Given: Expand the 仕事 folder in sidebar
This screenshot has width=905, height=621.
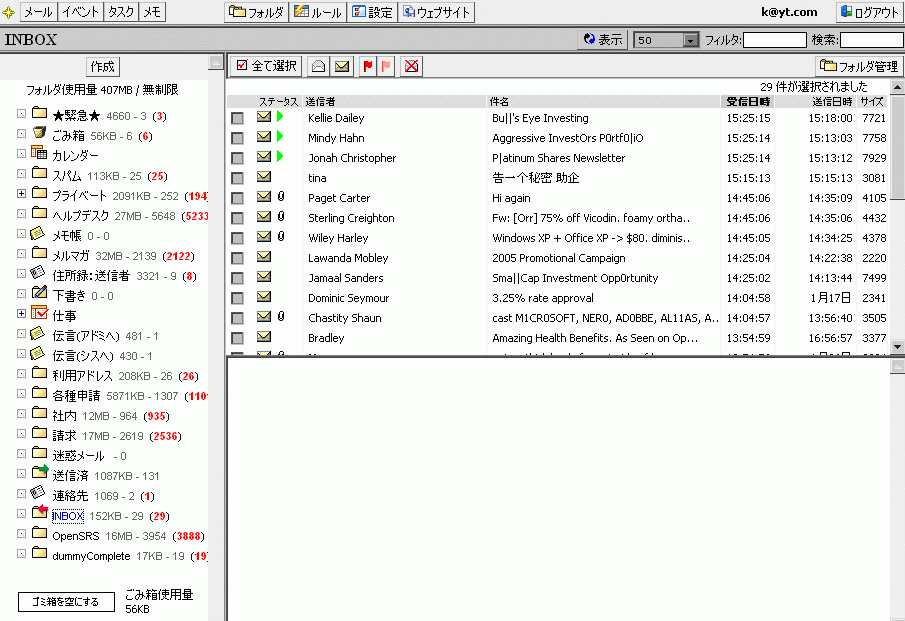Looking at the screenshot, I should coord(21,315).
